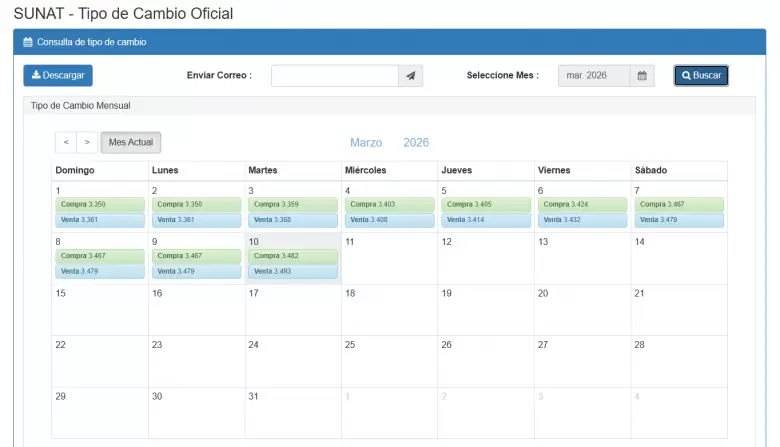
Task: Click Venta 3.408 on Wednesday March 4
Action: click(389, 220)
